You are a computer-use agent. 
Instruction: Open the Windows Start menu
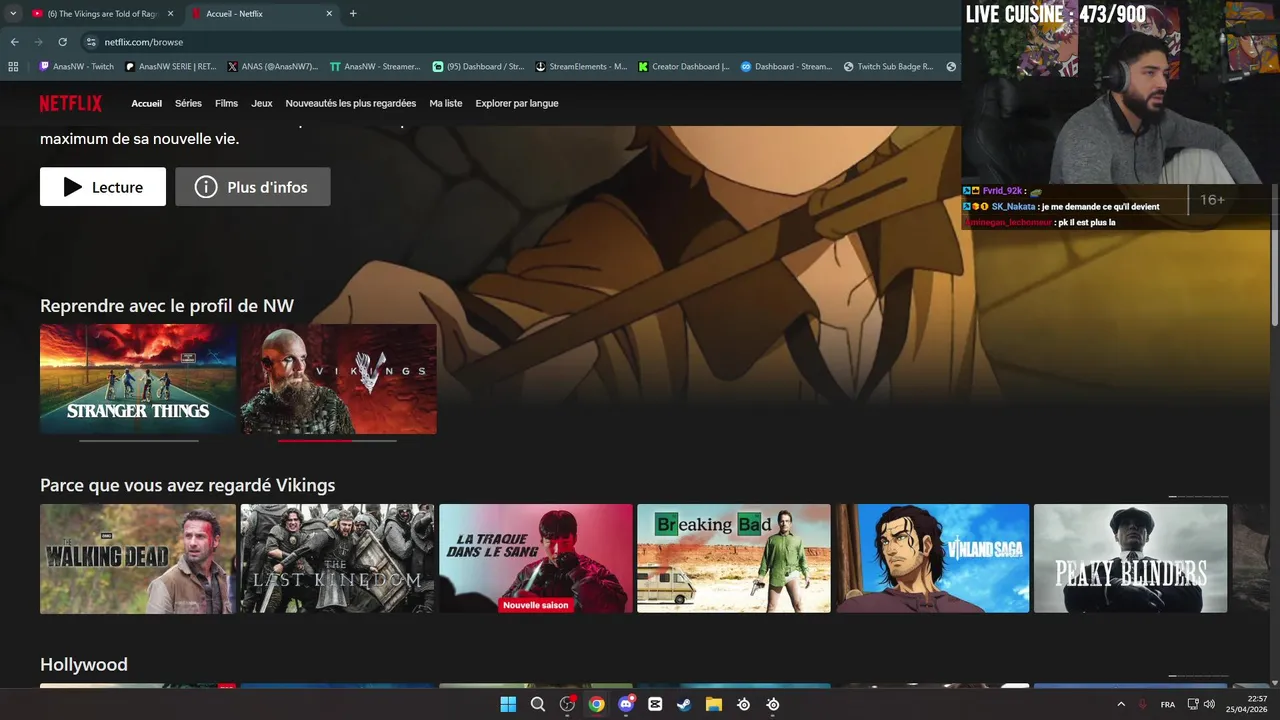[508, 704]
